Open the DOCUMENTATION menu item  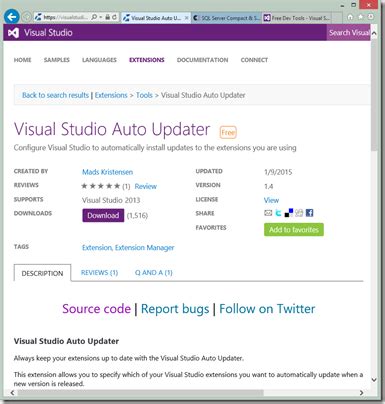pos(202,60)
